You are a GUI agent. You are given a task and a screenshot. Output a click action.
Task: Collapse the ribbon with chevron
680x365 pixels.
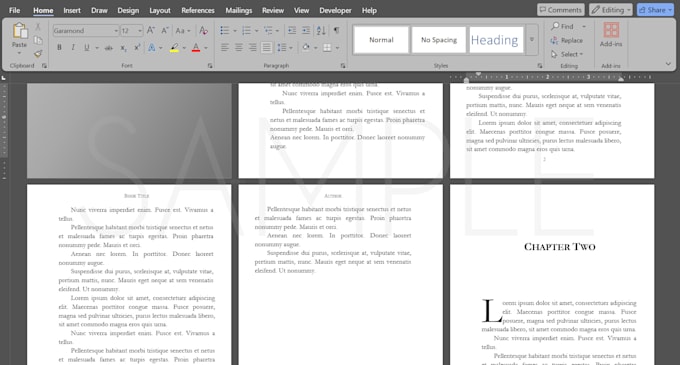click(x=668, y=64)
